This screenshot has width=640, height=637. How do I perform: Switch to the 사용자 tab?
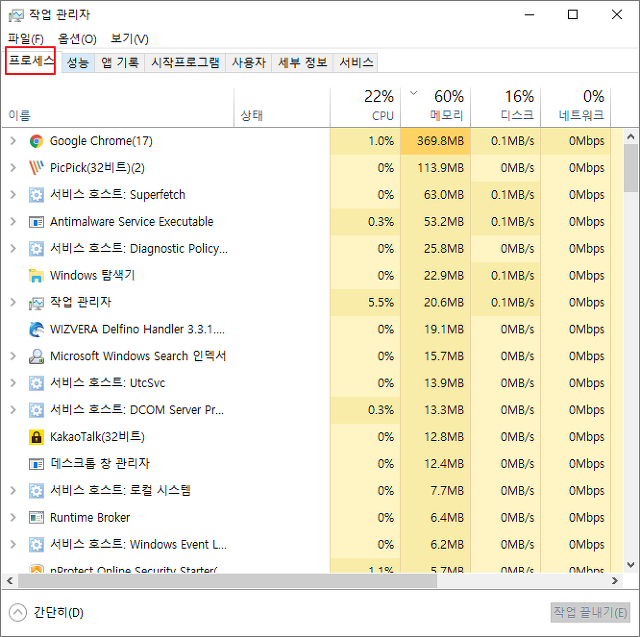click(249, 63)
